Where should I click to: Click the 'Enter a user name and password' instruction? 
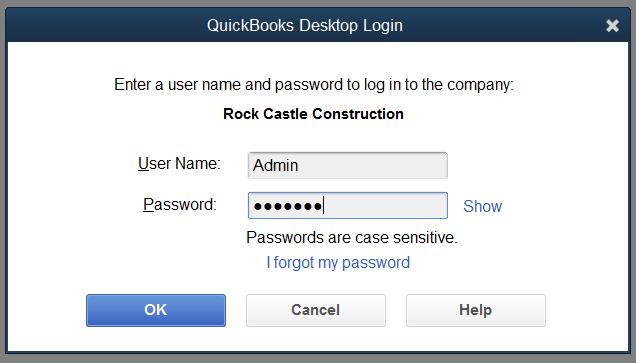[x=314, y=85]
